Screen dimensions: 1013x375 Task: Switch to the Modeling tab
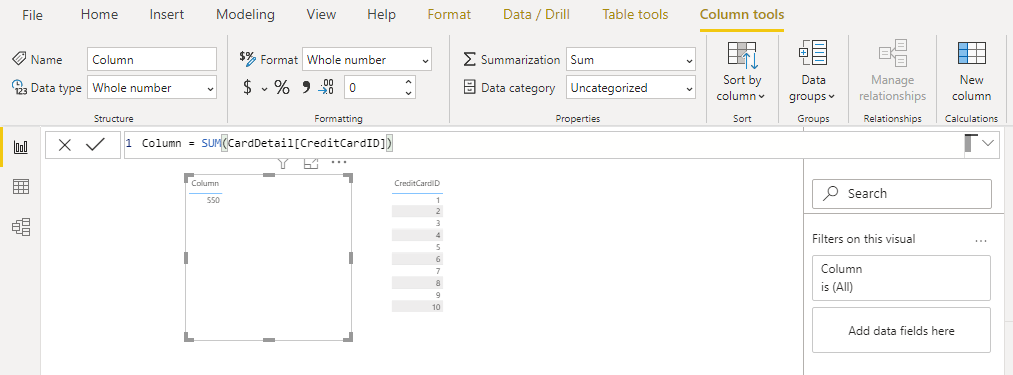[x=245, y=14]
